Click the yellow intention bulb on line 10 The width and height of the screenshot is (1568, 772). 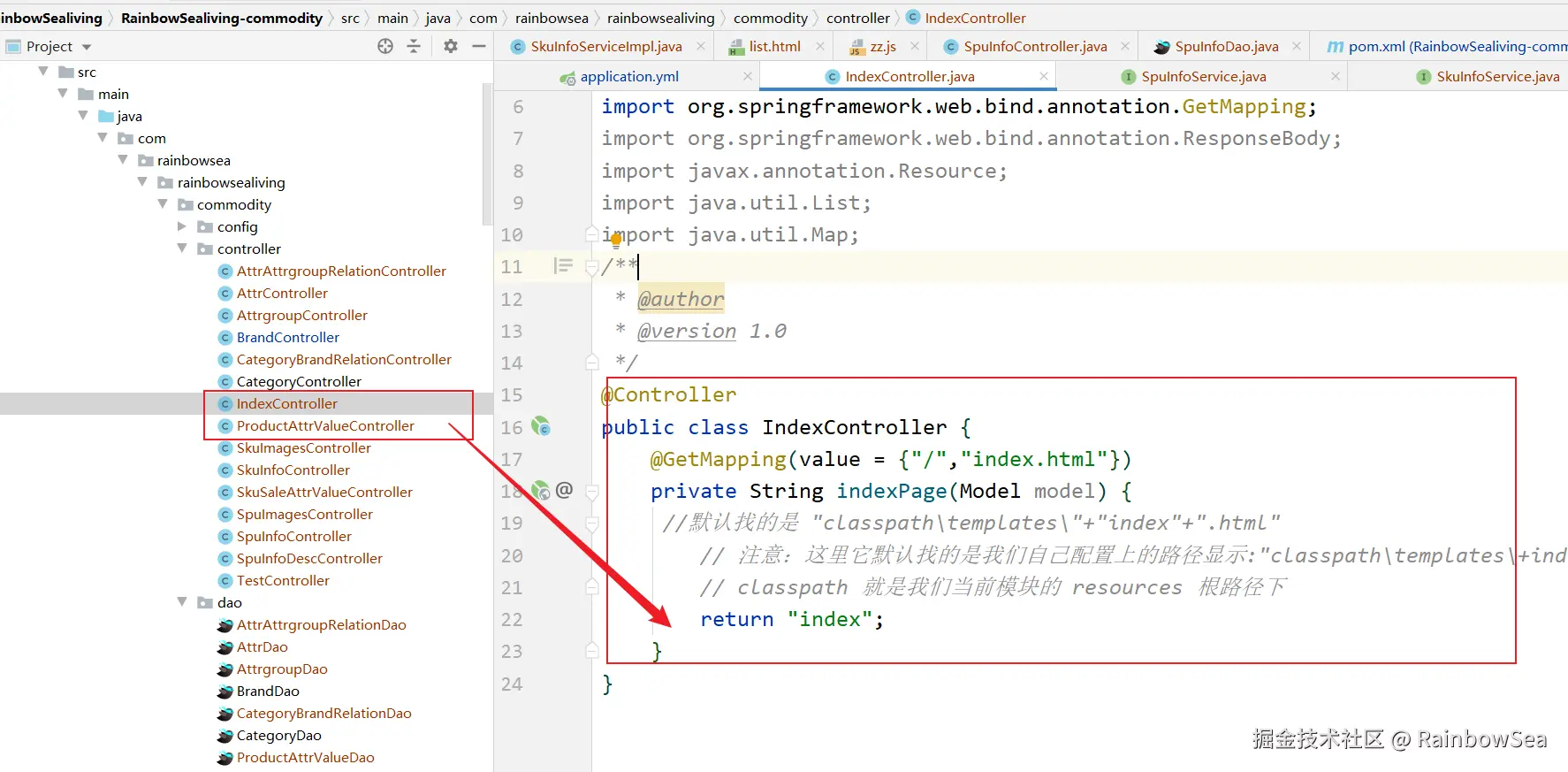click(x=616, y=240)
